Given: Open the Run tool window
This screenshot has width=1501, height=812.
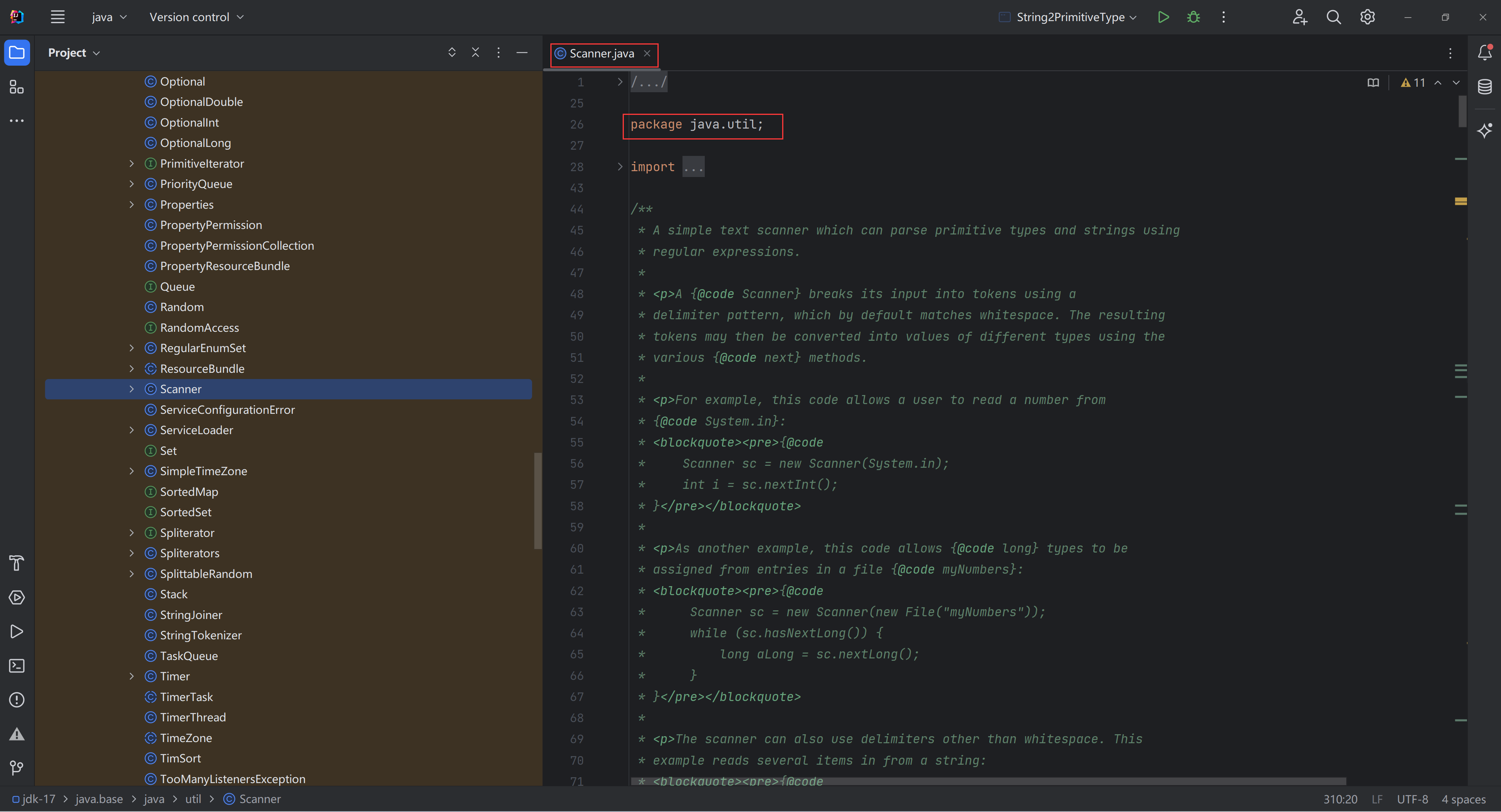Looking at the screenshot, I should [x=17, y=631].
